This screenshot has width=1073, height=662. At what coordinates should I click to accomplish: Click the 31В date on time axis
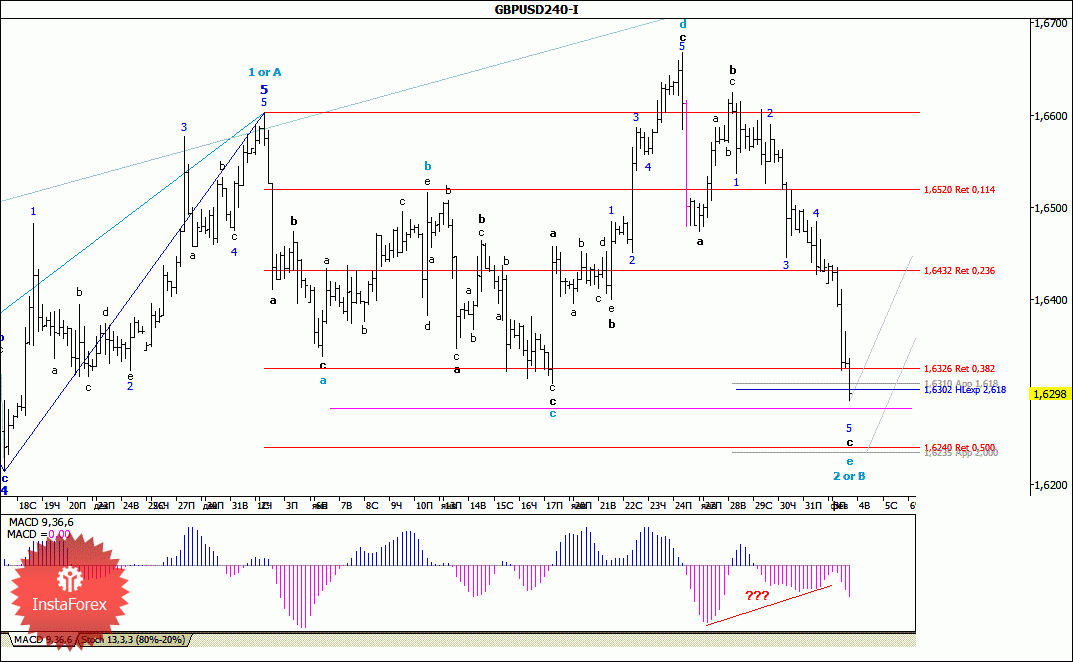coord(240,505)
